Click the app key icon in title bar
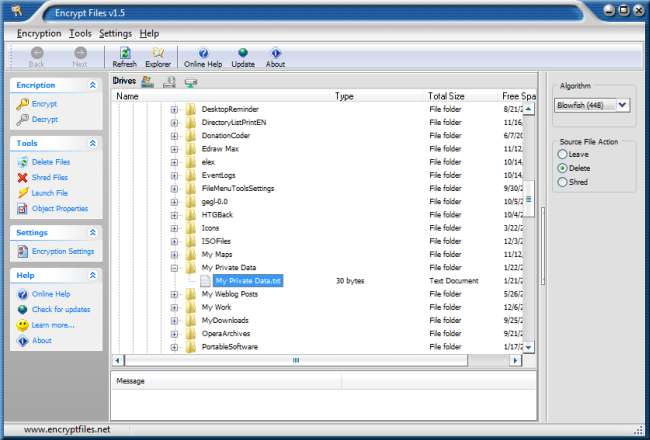This screenshot has height=440, width=650. (x=17, y=10)
